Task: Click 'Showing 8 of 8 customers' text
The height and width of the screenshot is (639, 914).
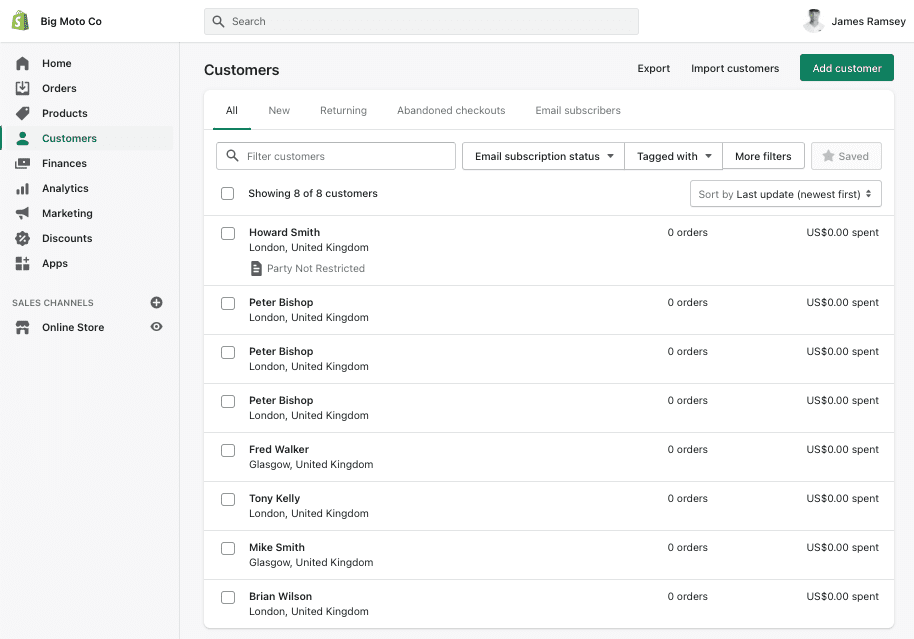Action: click(x=313, y=194)
